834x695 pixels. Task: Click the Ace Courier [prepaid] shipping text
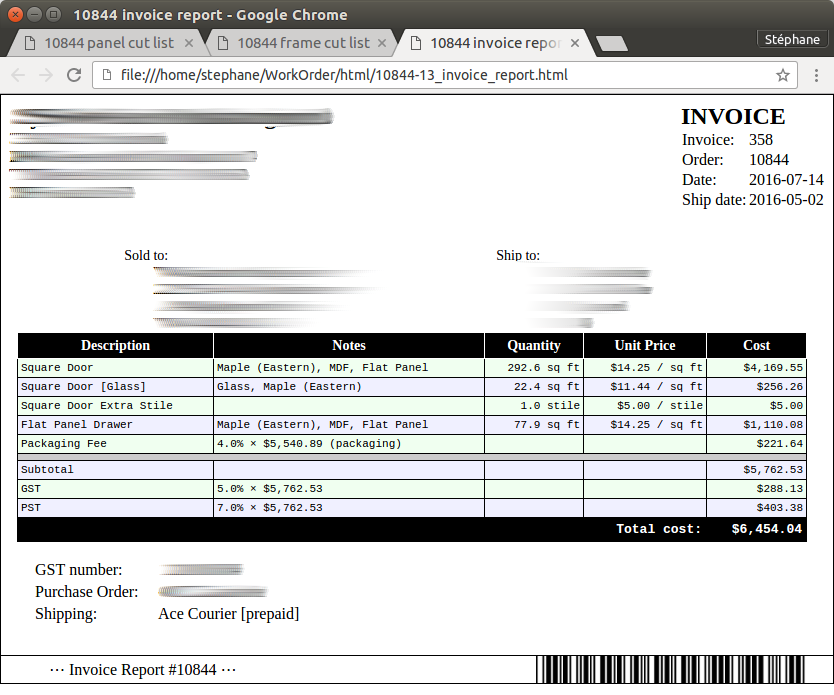(x=228, y=614)
